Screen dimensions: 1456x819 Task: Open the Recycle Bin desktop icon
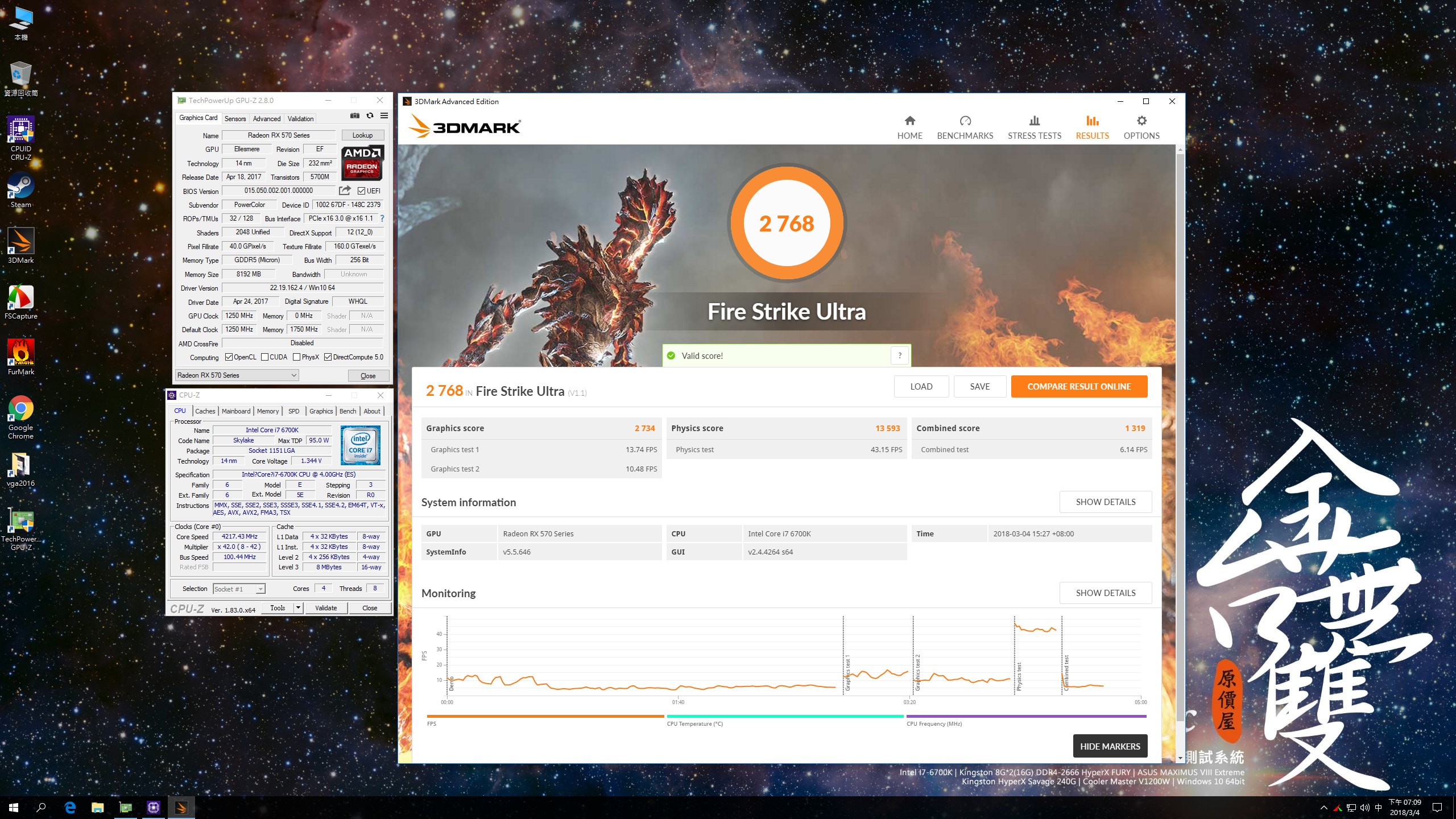click(21, 79)
